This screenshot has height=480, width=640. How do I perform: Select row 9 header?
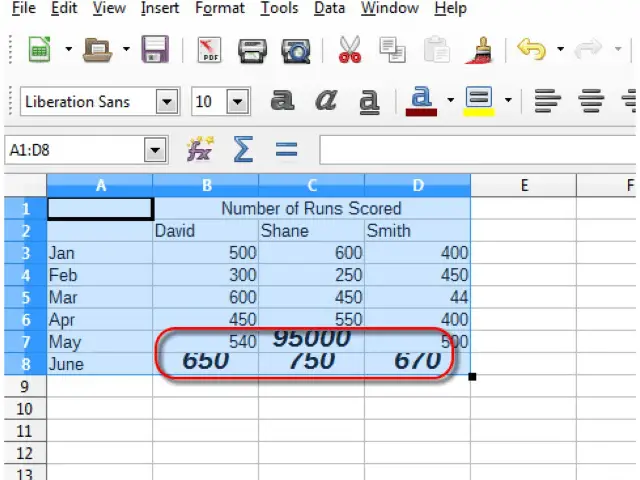tap(25, 387)
